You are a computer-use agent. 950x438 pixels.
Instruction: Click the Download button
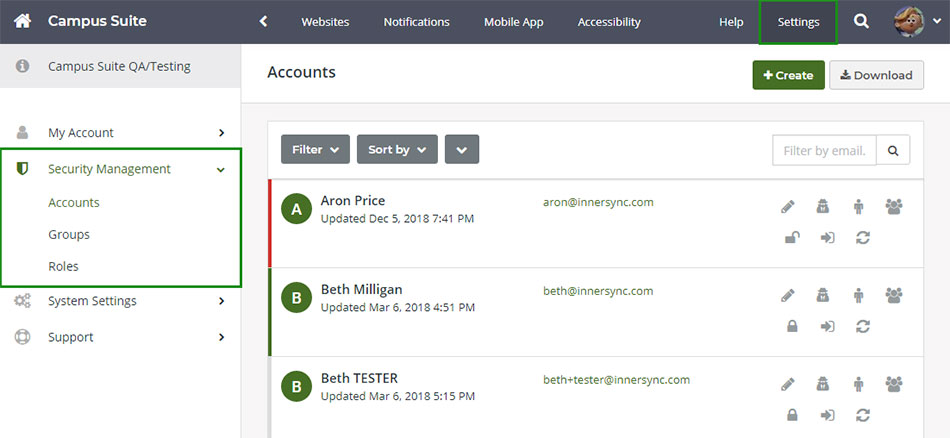[x=876, y=75]
